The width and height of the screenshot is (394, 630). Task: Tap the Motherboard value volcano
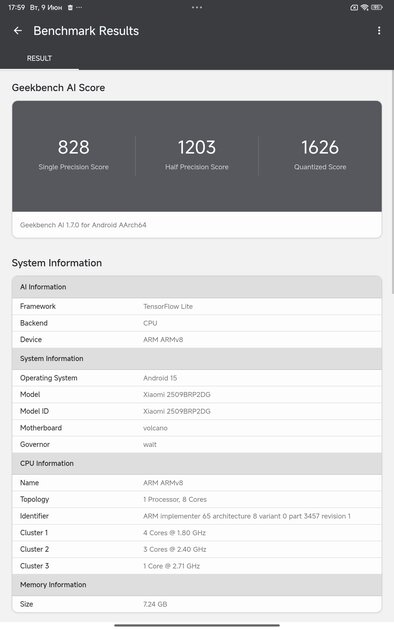(x=155, y=428)
